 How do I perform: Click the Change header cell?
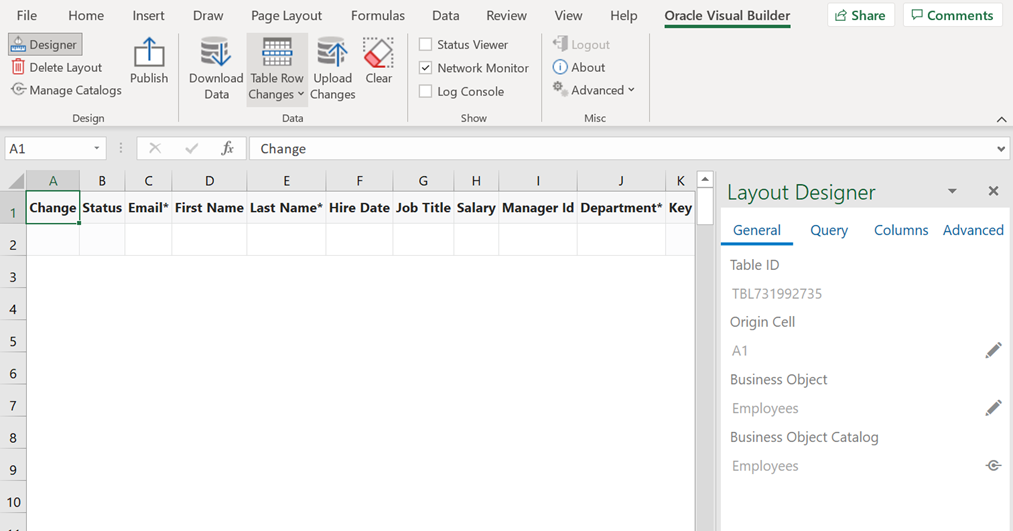pyautogui.click(x=53, y=207)
